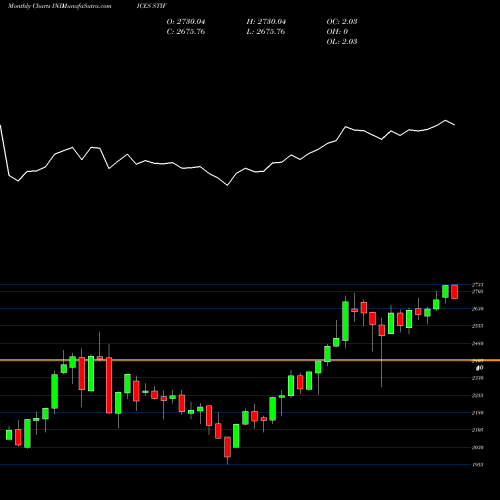
Task: Click the lowest red candlestick at the chart bottom
Action: click(227, 447)
